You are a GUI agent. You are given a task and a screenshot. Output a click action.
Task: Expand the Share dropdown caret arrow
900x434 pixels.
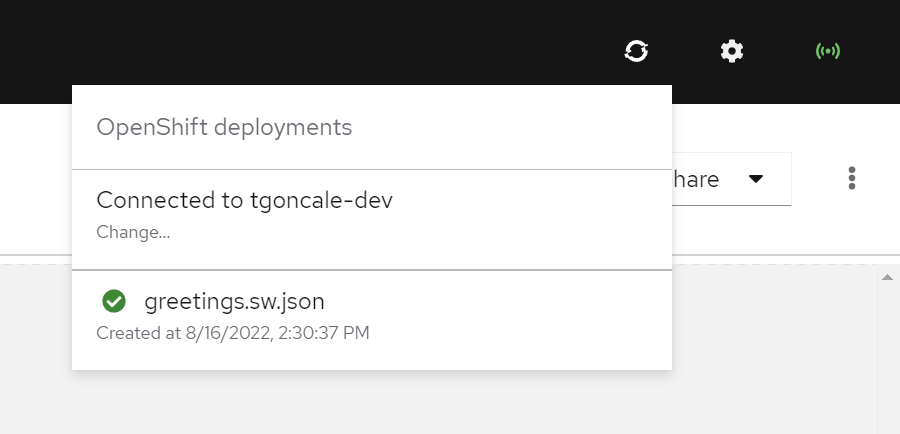tap(756, 179)
